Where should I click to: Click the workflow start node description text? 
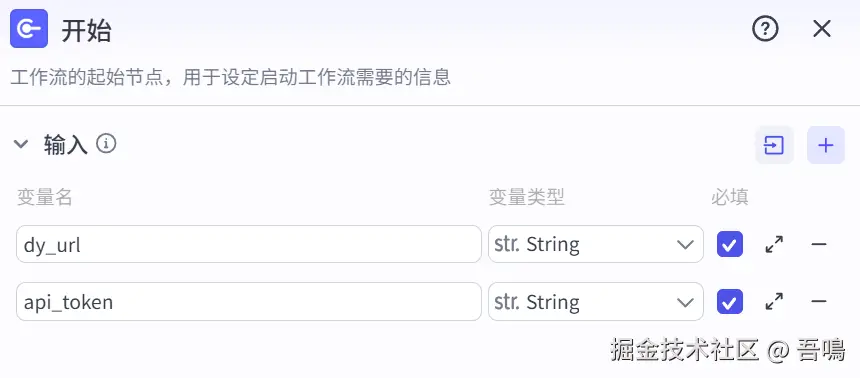[231, 77]
